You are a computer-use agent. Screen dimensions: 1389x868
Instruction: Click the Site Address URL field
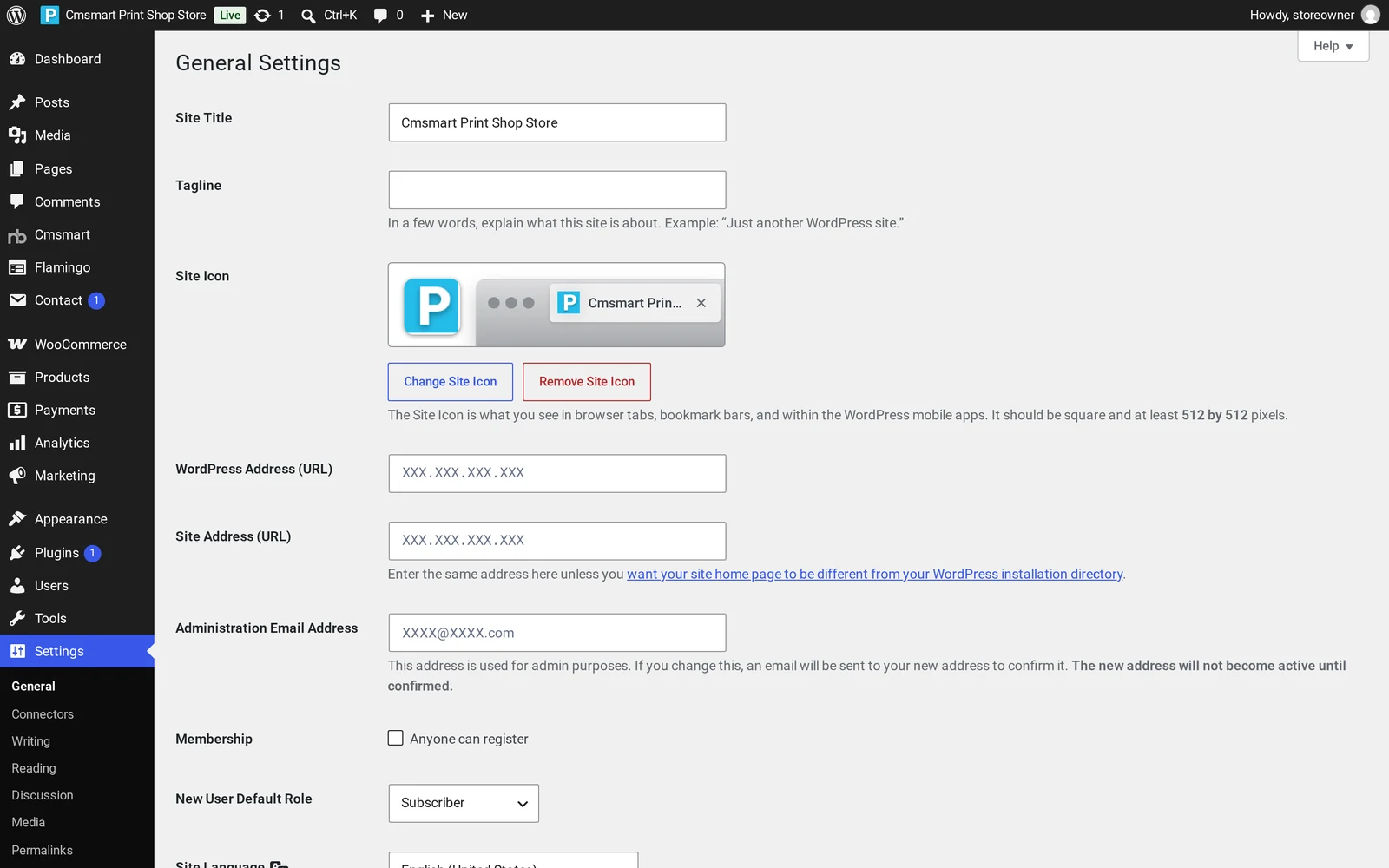click(x=557, y=541)
